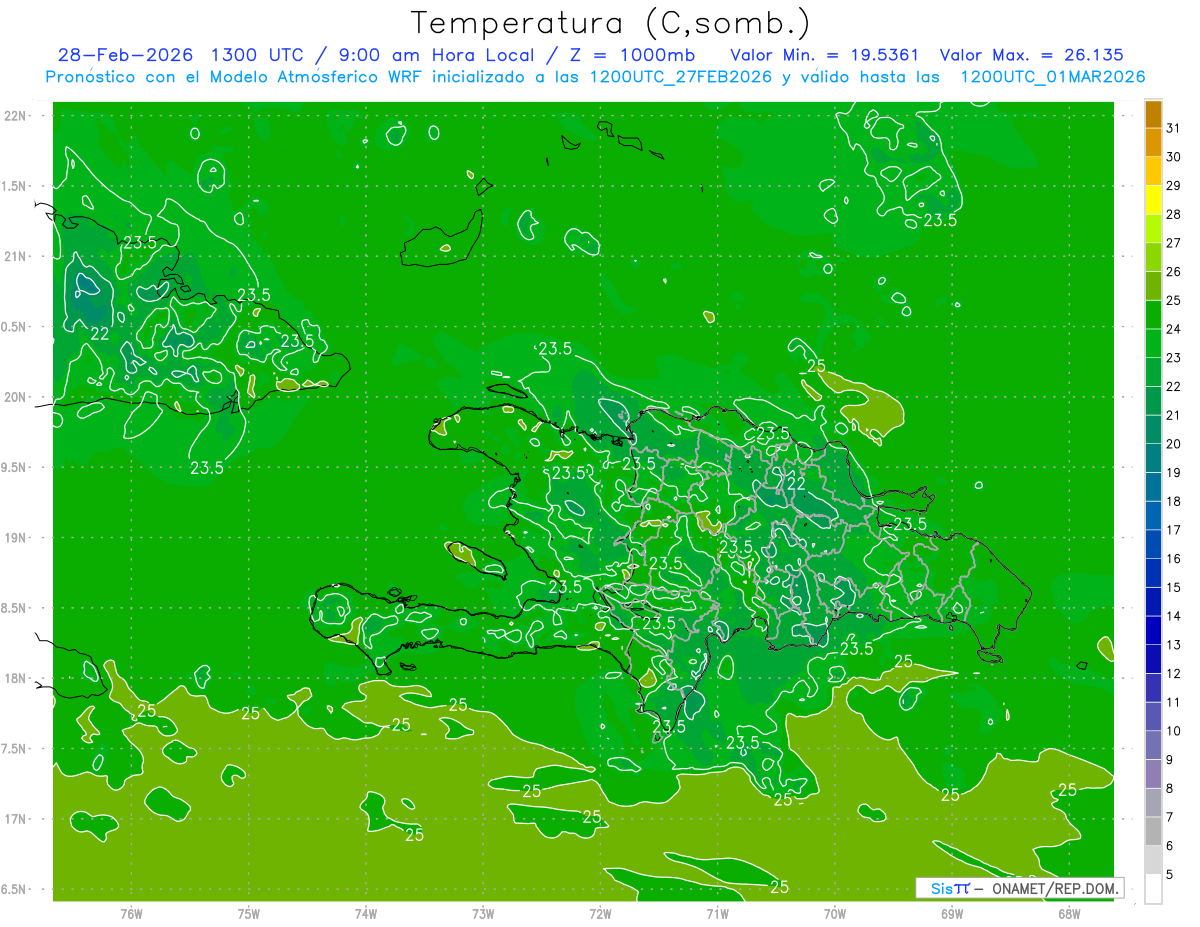Pick the blue swatch between 15 and 16

(x=1153, y=574)
